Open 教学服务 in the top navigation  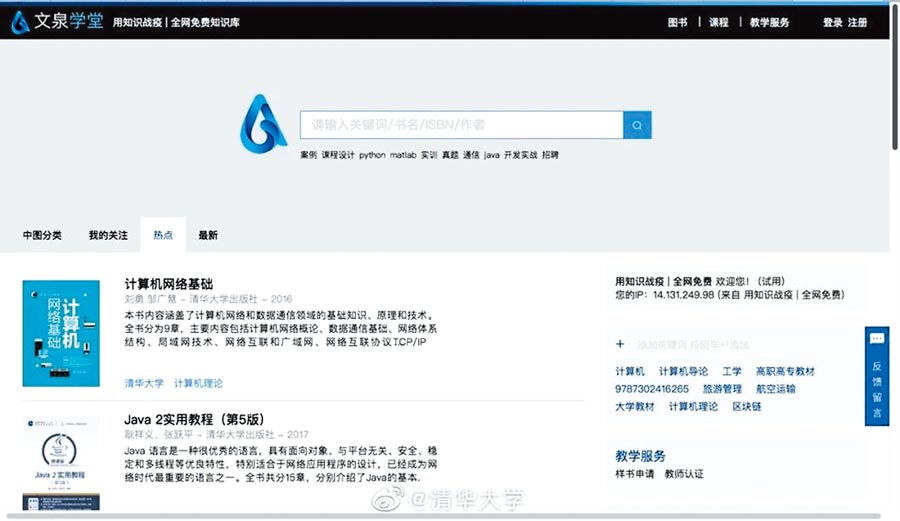point(768,22)
